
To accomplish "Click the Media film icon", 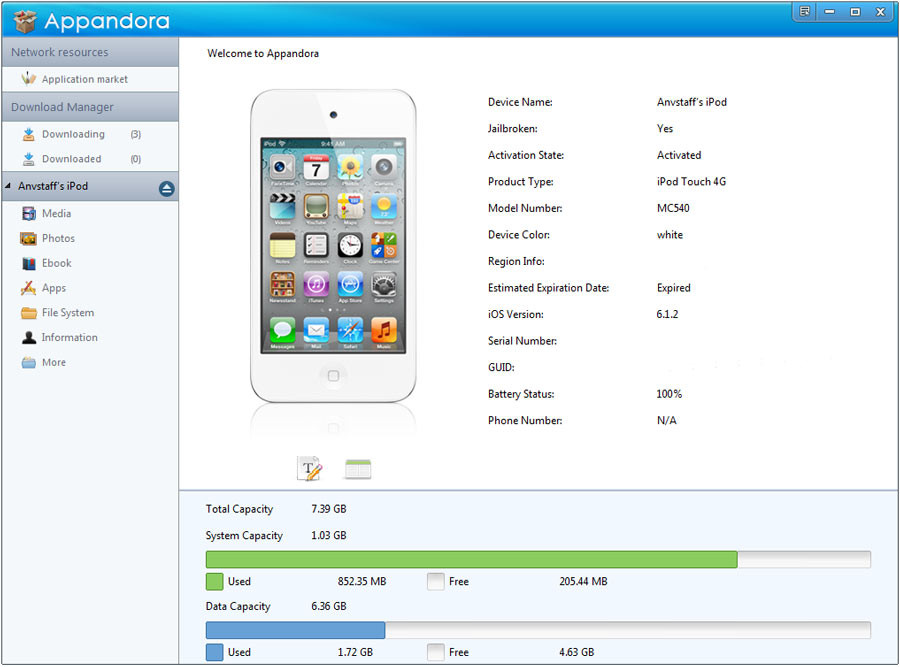I will pos(28,214).
